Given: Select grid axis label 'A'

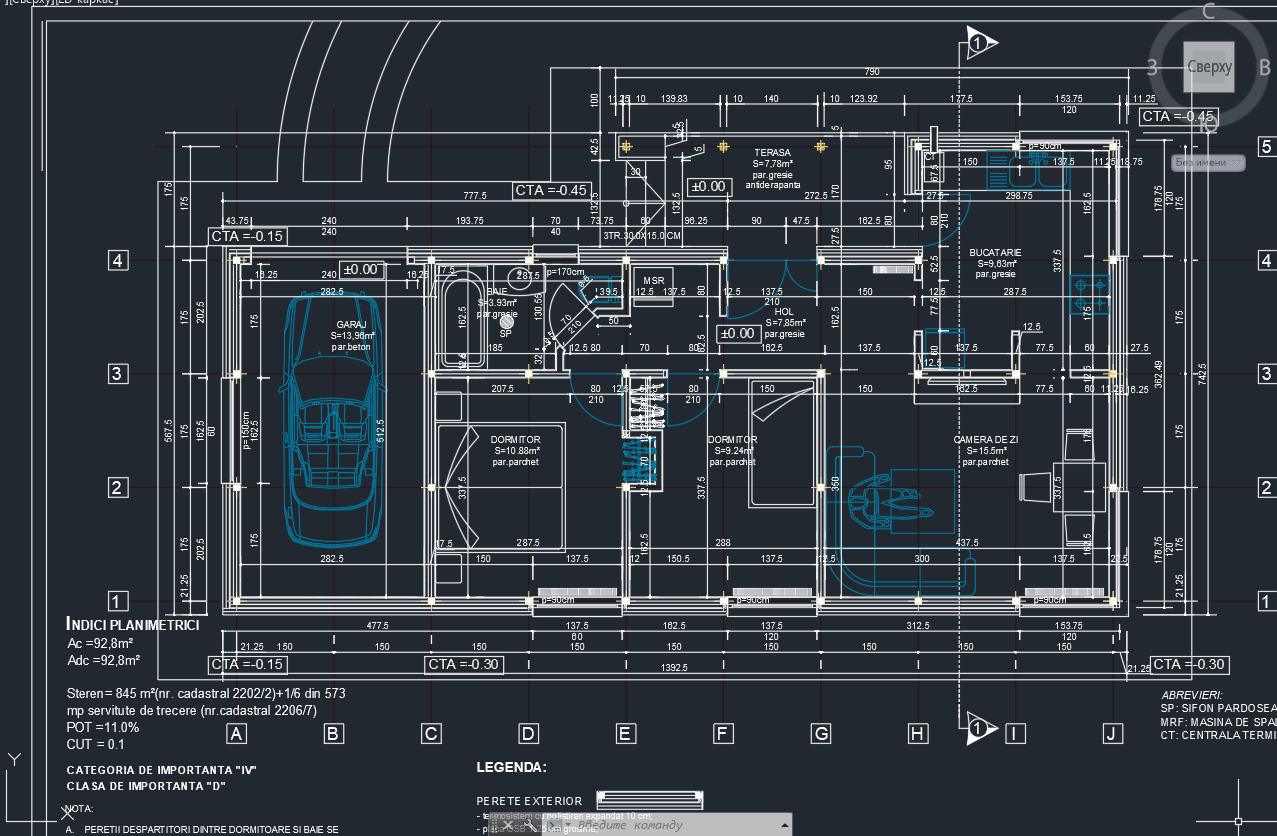Looking at the screenshot, I should (x=236, y=734).
